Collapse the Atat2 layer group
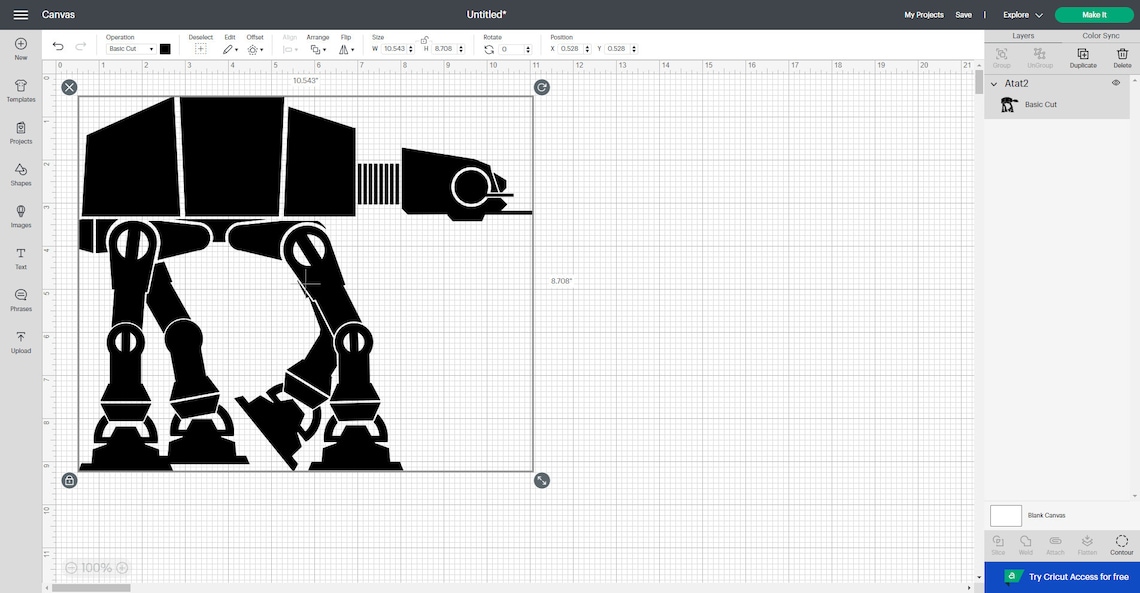The image size is (1140, 593). pyautogui.click(x=992, y=83)
